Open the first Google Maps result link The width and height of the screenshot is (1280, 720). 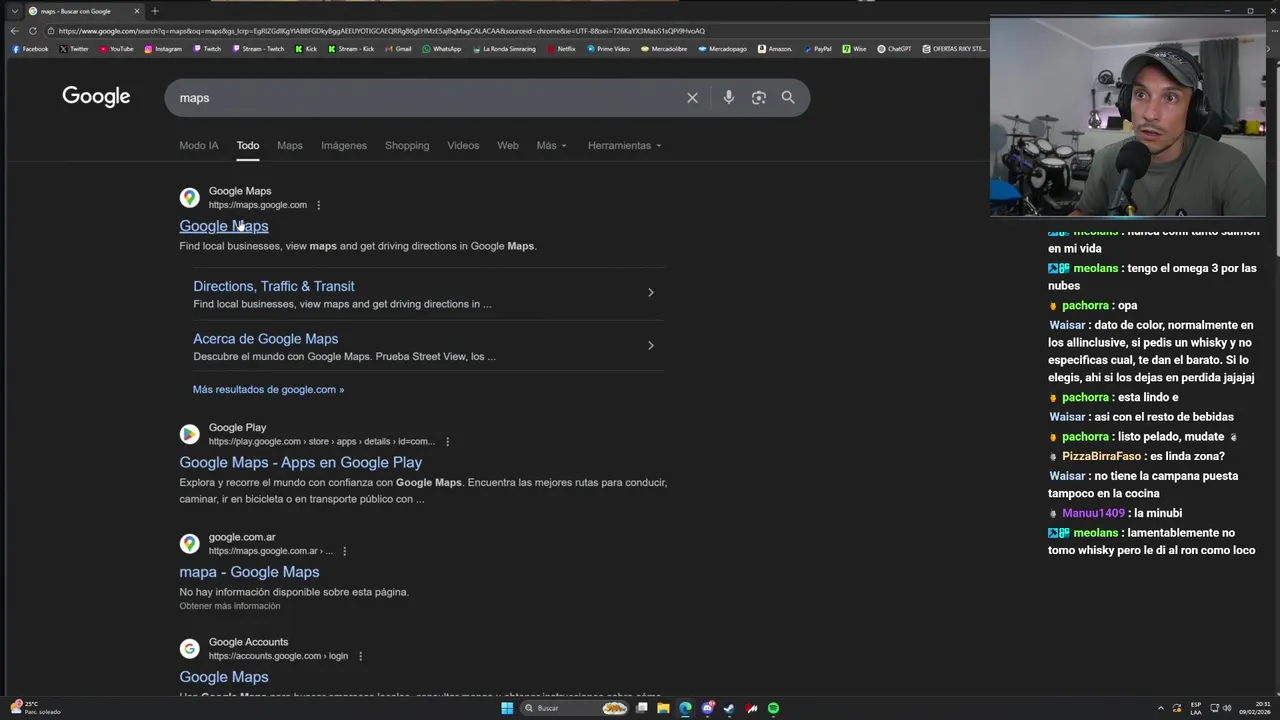pyautogui.click(x=224, y=226)
